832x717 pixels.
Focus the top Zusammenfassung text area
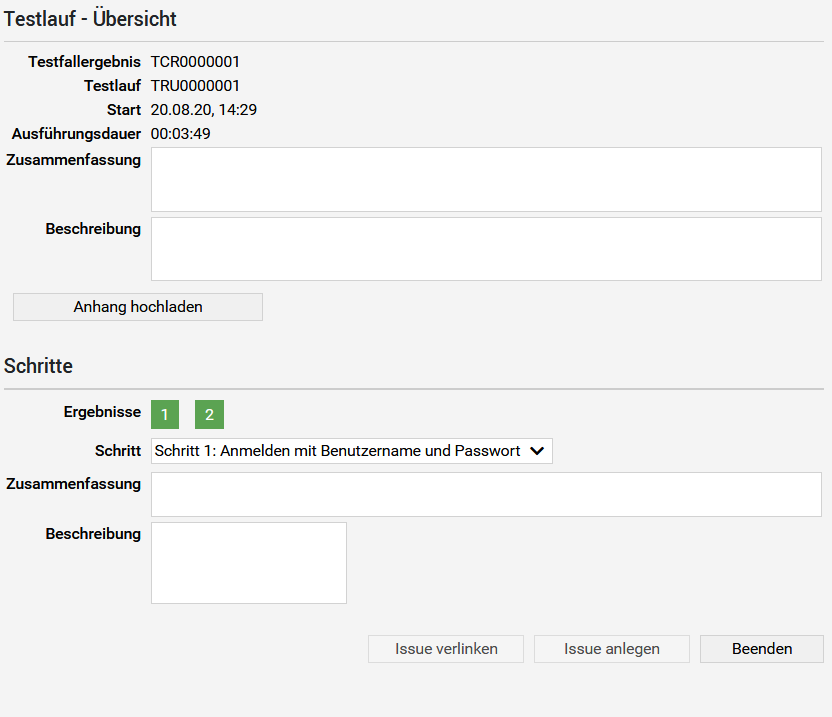pos(486,179)
